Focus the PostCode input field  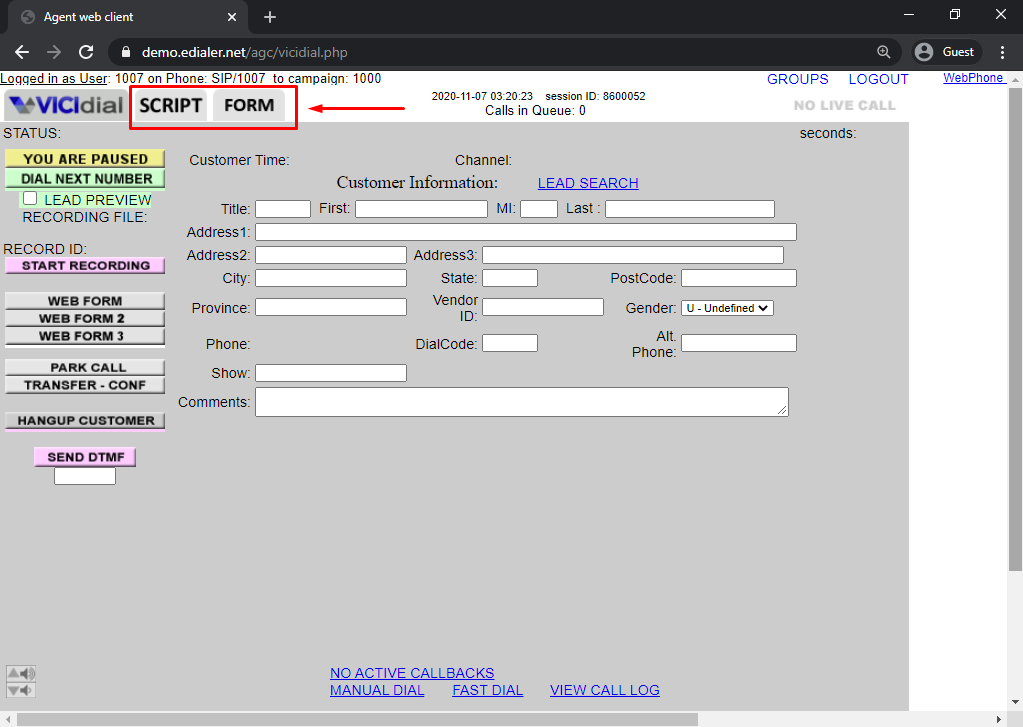(739, 278)
